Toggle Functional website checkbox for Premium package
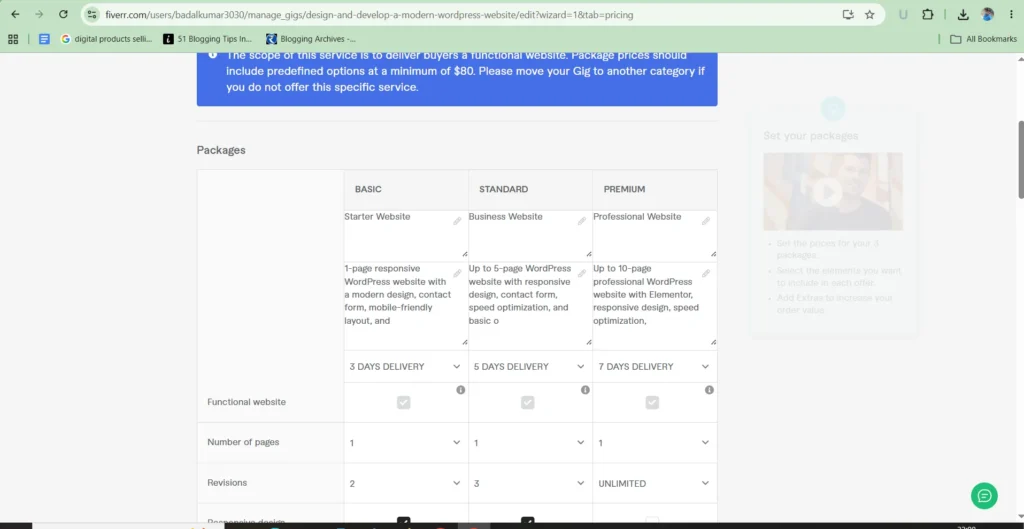1024x529 pixels. 652,402
